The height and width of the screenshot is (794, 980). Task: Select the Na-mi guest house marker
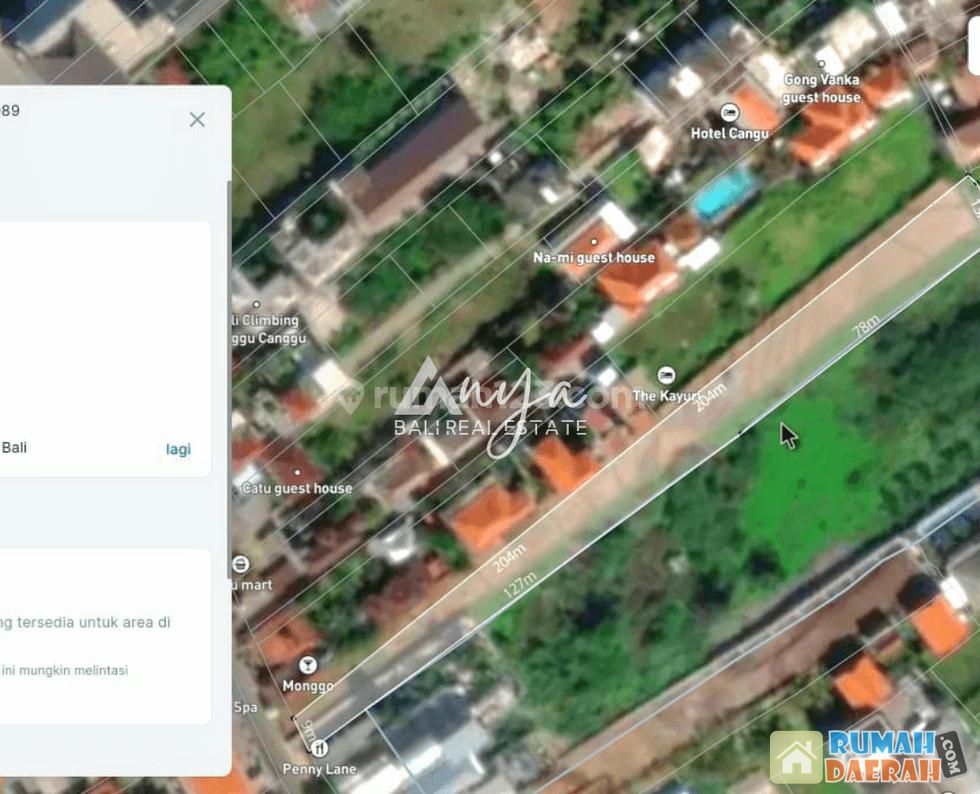[592, 241]
